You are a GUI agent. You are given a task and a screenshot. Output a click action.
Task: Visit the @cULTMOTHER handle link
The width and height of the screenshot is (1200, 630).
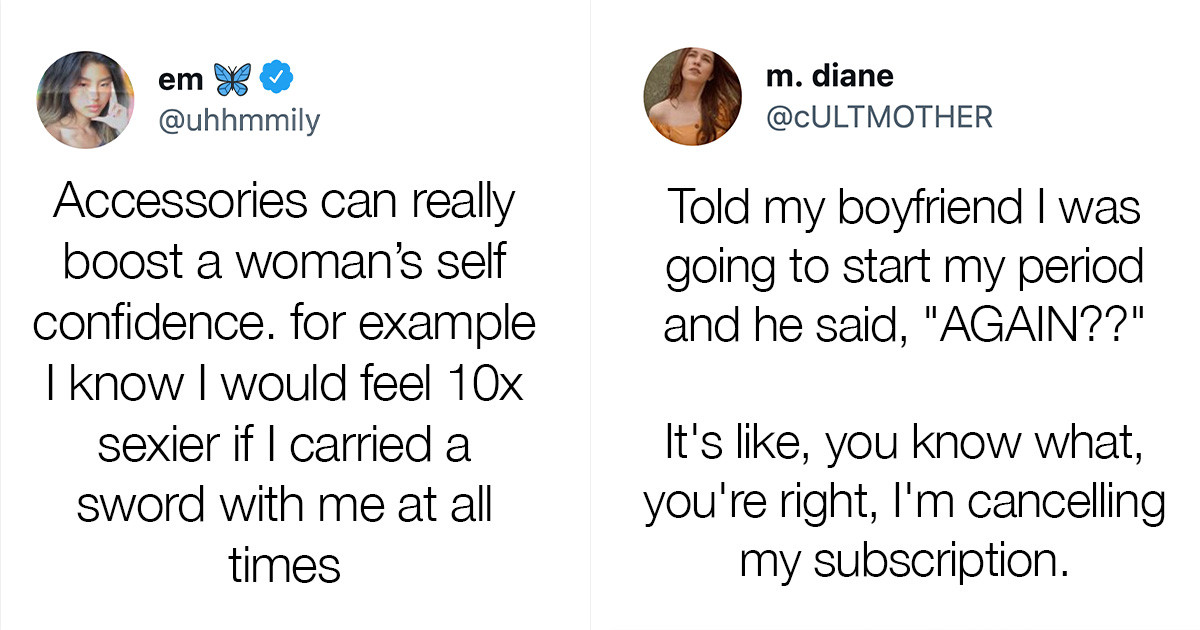pyautogui.click(x=879, y=117)
